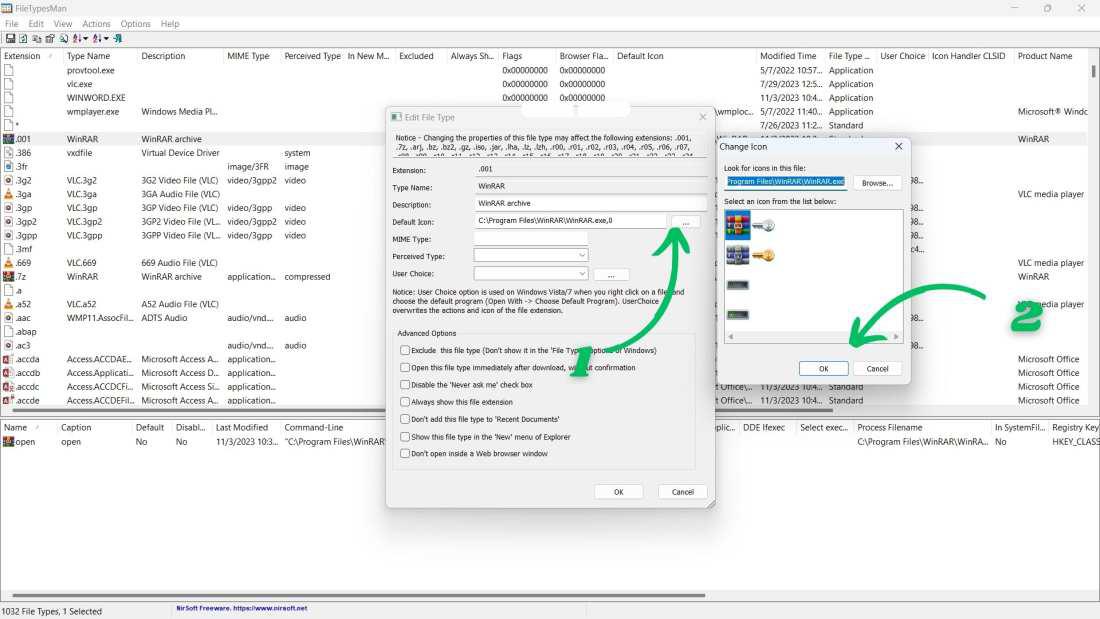The height and width of the screenshot is (619, 1100).
Task: Click Cancel in Change Icon dialog
Action: 877,368
